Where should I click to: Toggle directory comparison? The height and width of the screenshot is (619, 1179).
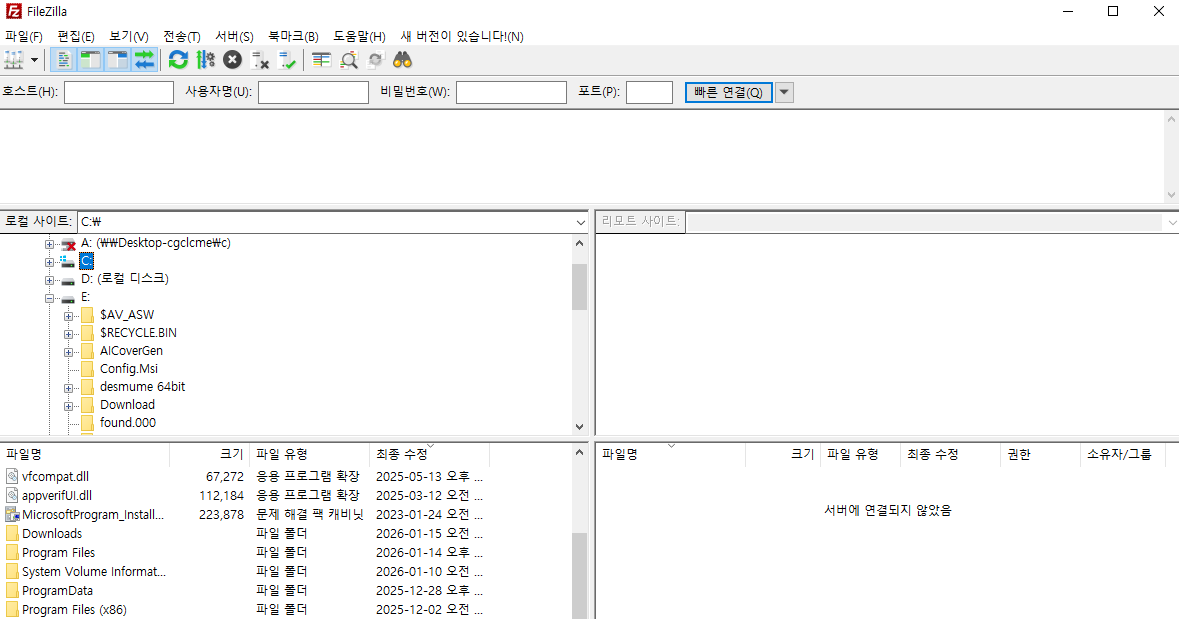[x=349, y=60]
